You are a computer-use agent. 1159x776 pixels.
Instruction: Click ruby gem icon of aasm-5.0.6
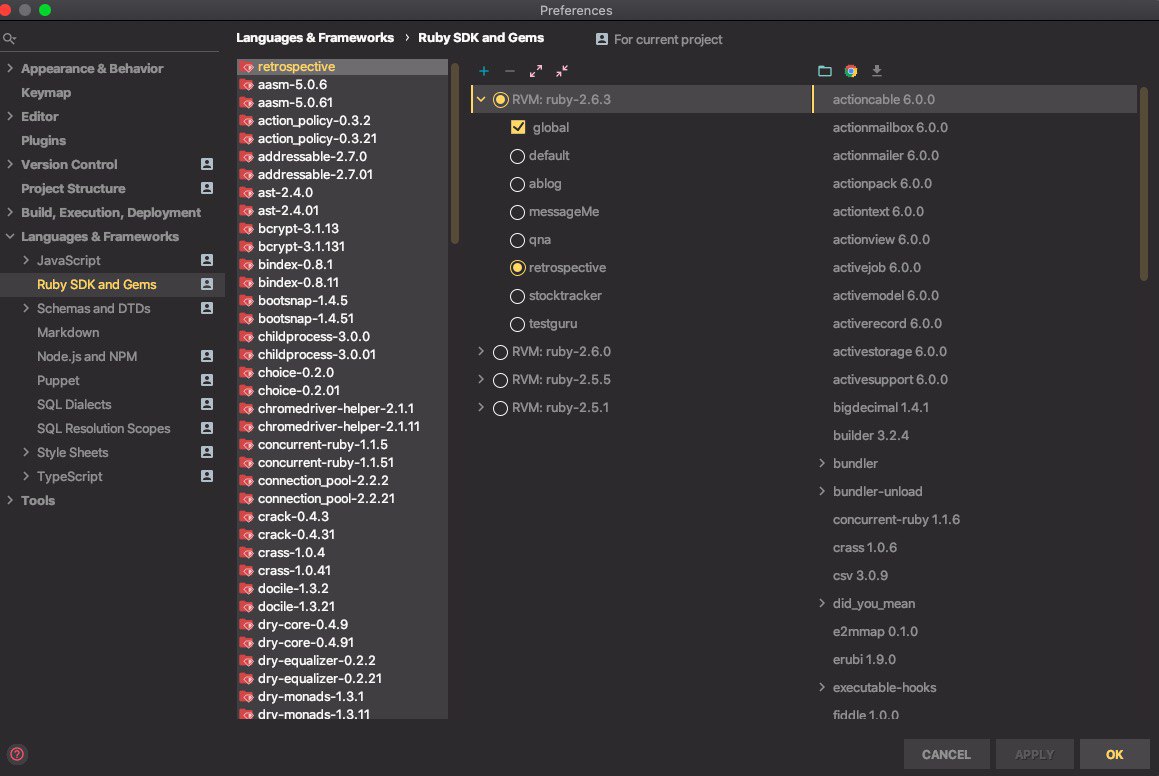(x=247, y=85)
